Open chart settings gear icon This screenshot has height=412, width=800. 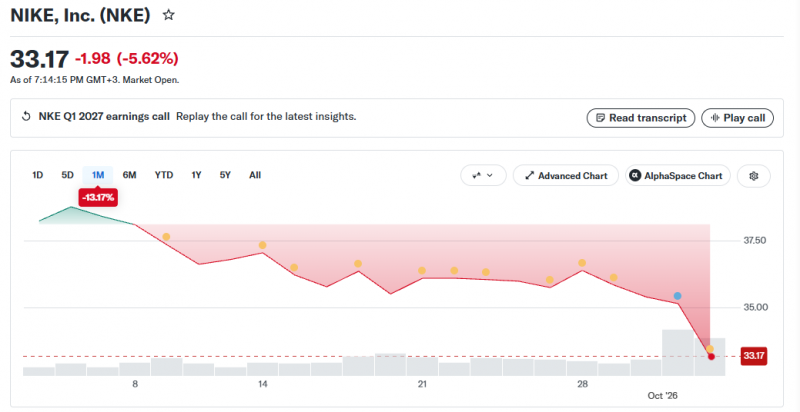click(754, 176)
